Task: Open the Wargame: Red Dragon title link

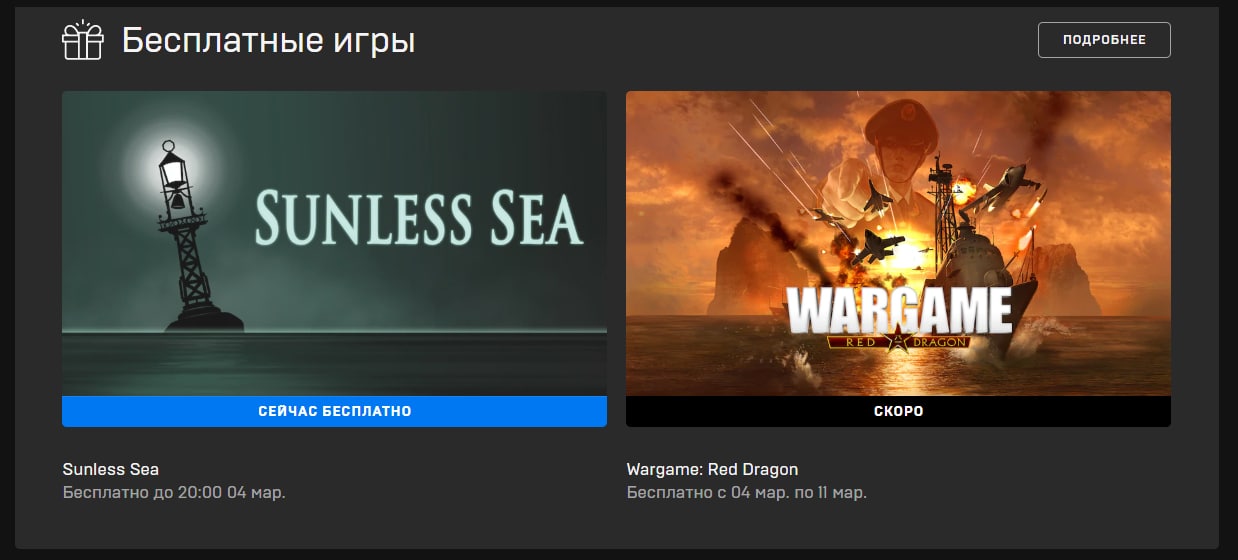Action: tap(712, 469)
